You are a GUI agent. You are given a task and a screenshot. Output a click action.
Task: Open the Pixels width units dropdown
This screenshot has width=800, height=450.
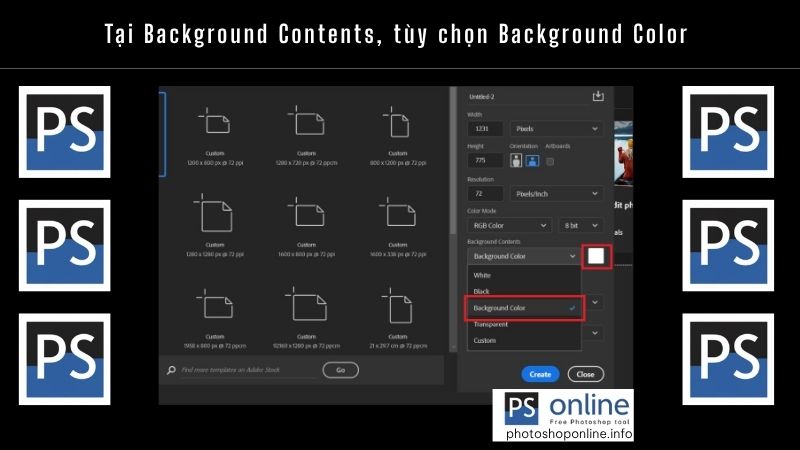[556, 129]
